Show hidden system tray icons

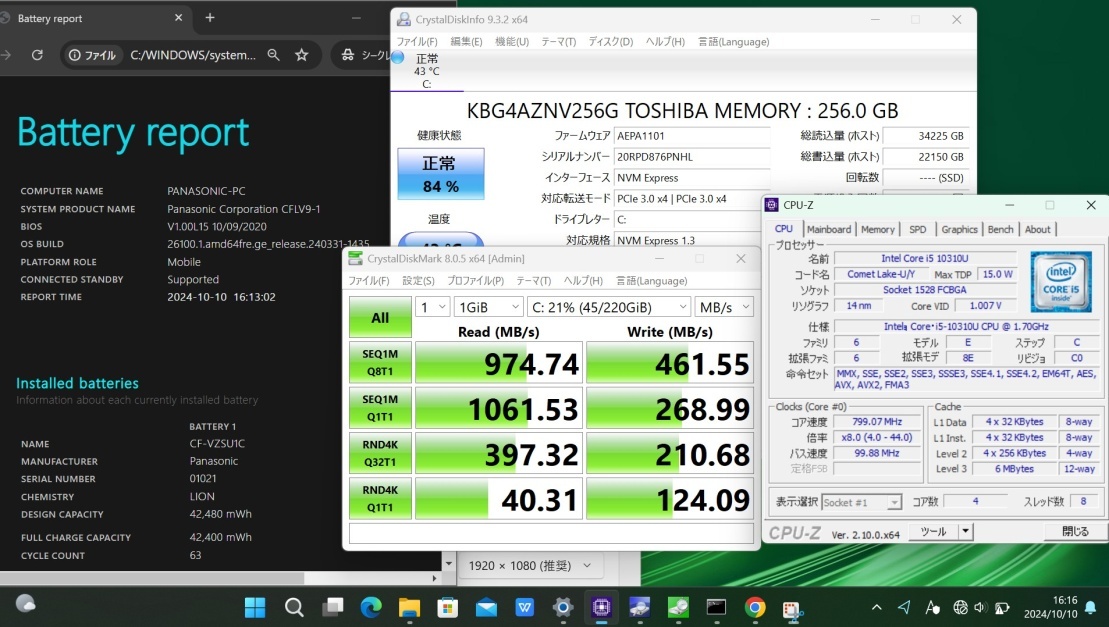(876, 607)
